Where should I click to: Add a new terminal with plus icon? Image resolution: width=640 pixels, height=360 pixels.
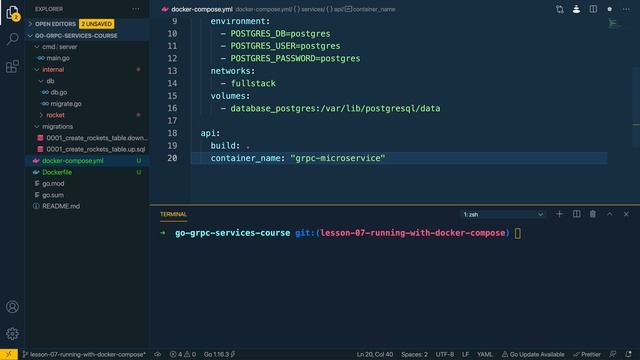coord(559,214)
